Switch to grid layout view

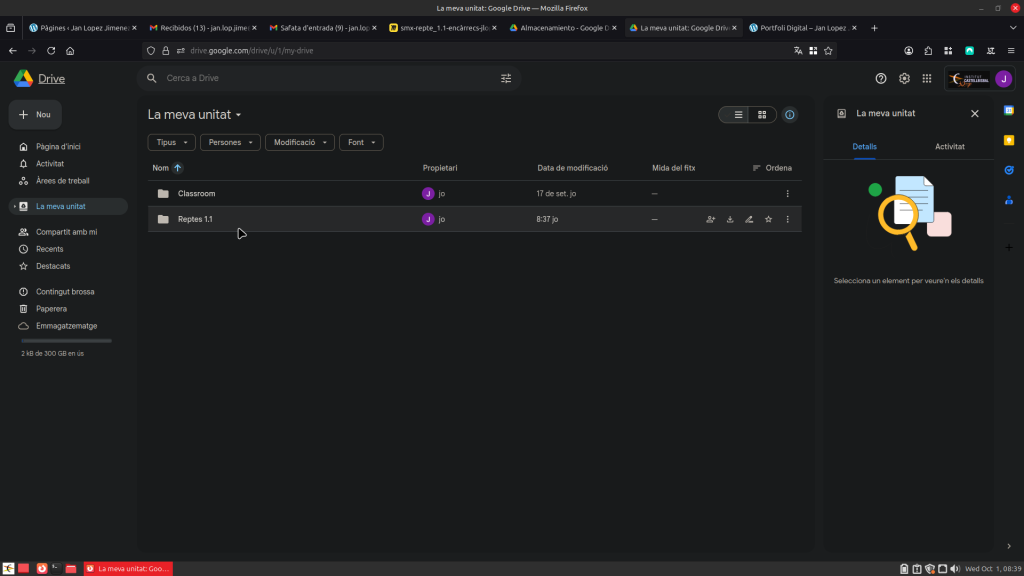coord(762,115)
